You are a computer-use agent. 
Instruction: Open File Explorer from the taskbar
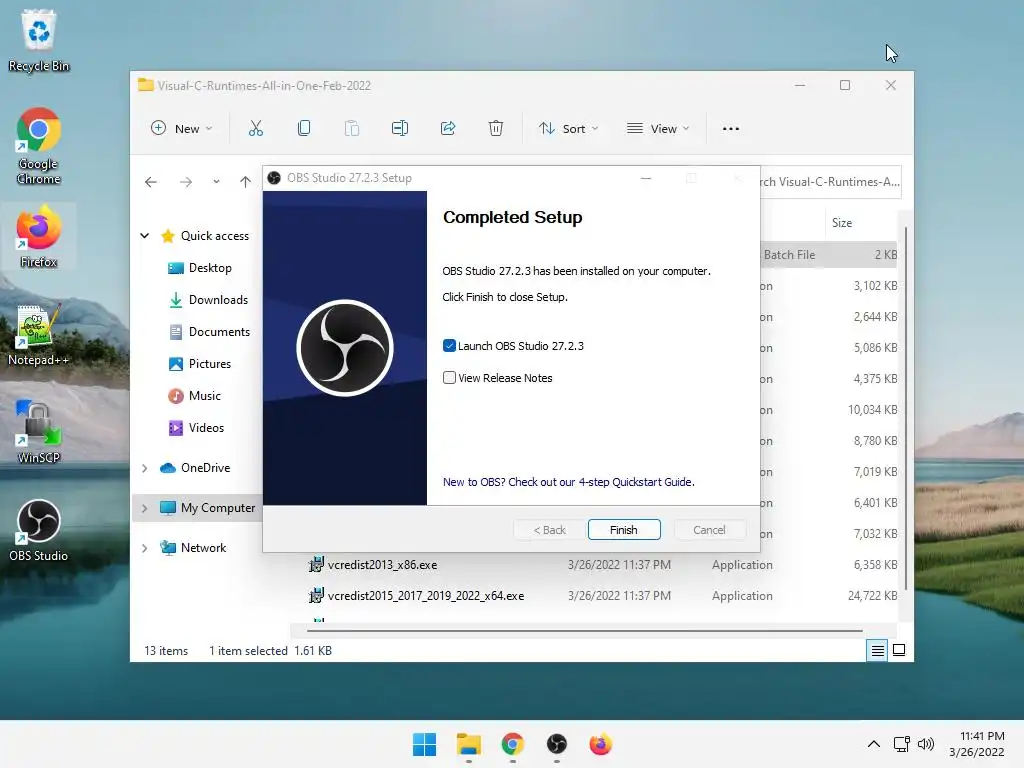[469, 744]
